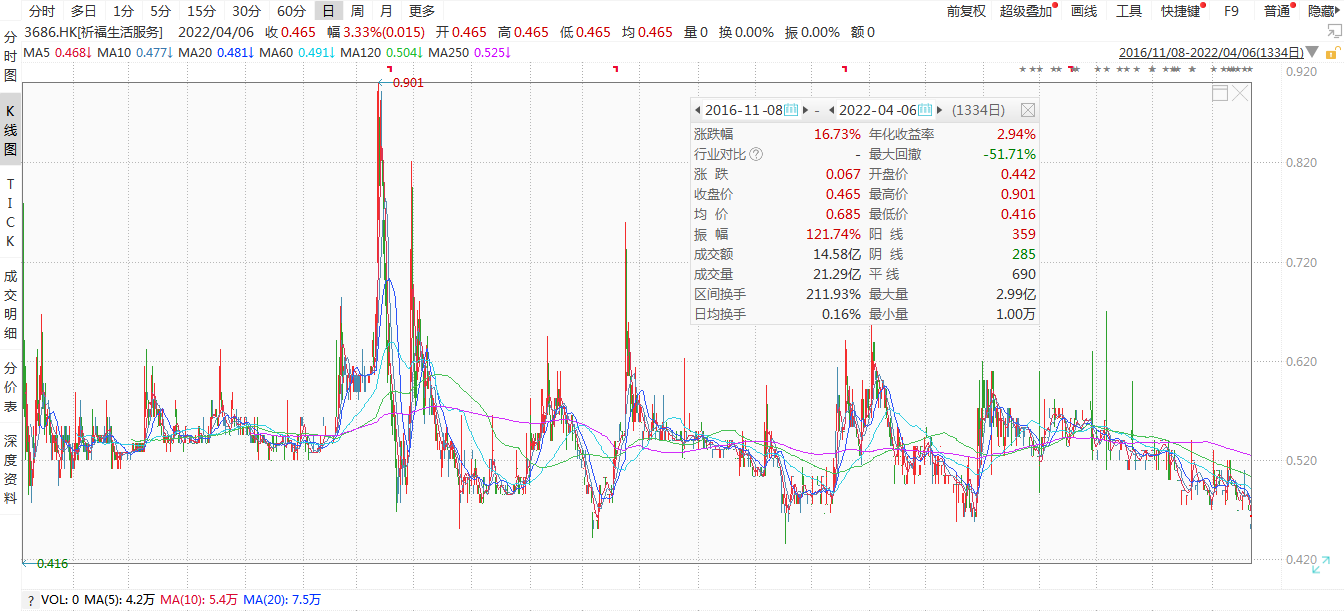Open the 工具 tools menu

(1129, 11)
